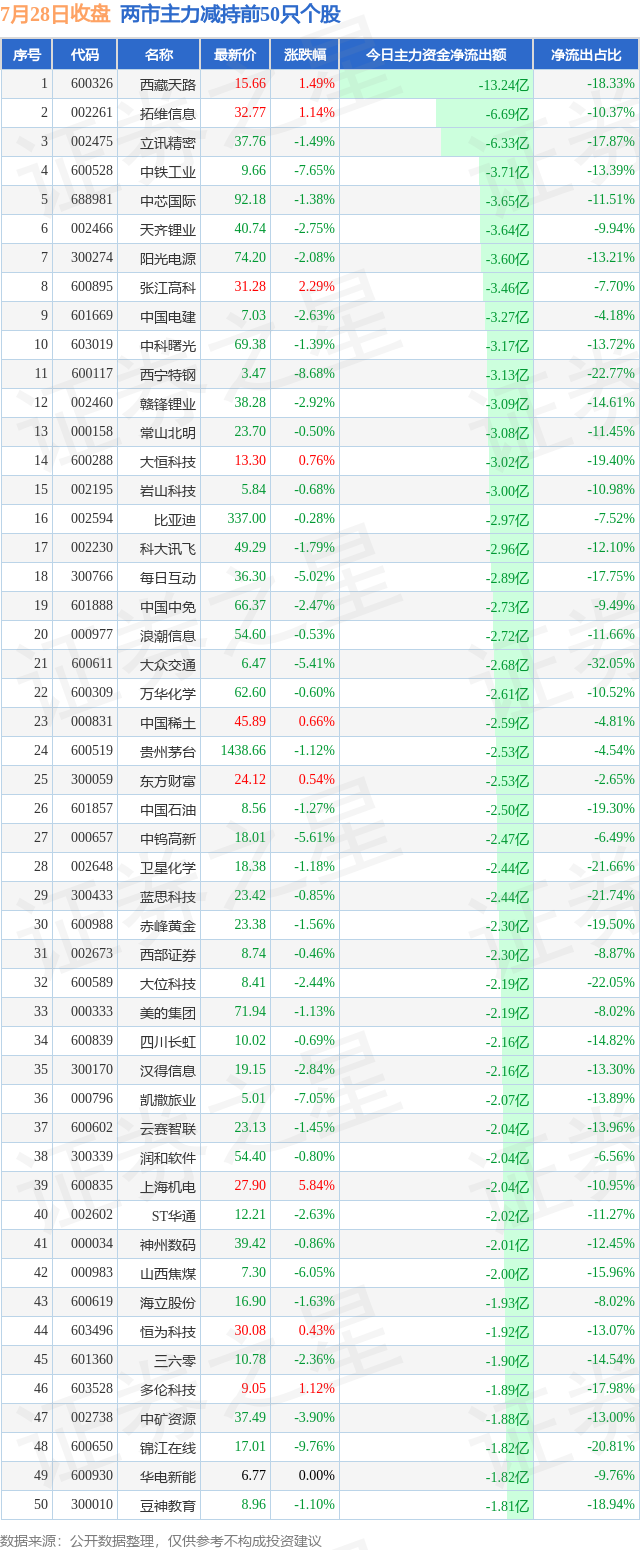This screenshot has height=1550, width=640.
Task: Click stock name 常山北明
Action: [x=168, y=432]
